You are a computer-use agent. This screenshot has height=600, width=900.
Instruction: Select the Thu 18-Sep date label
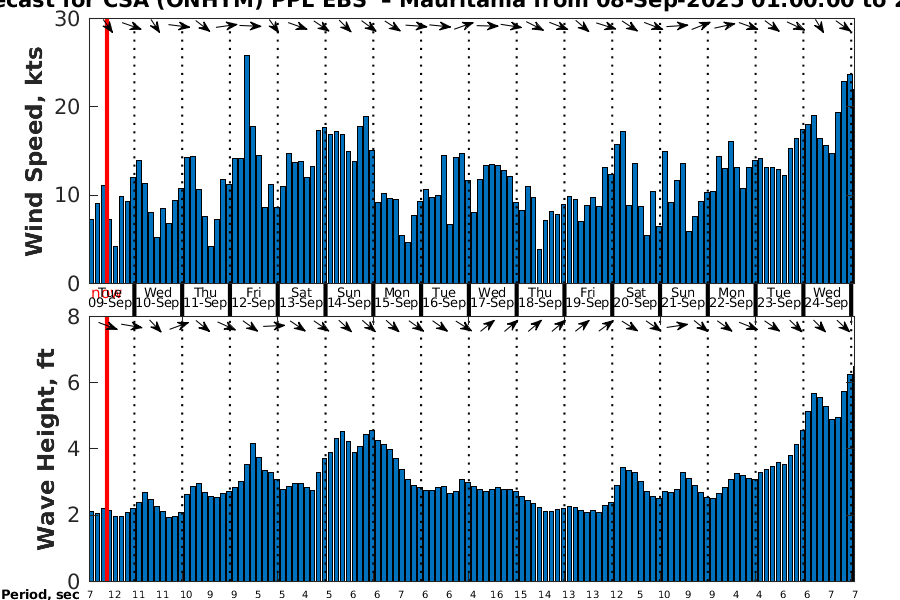pyautogui.click(x=540, y=298)
